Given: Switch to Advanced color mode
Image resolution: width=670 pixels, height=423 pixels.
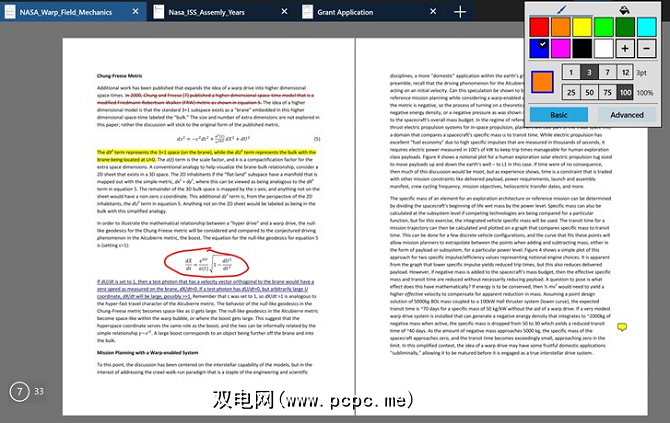Looking at the screenshot, I should pos(627,115).
